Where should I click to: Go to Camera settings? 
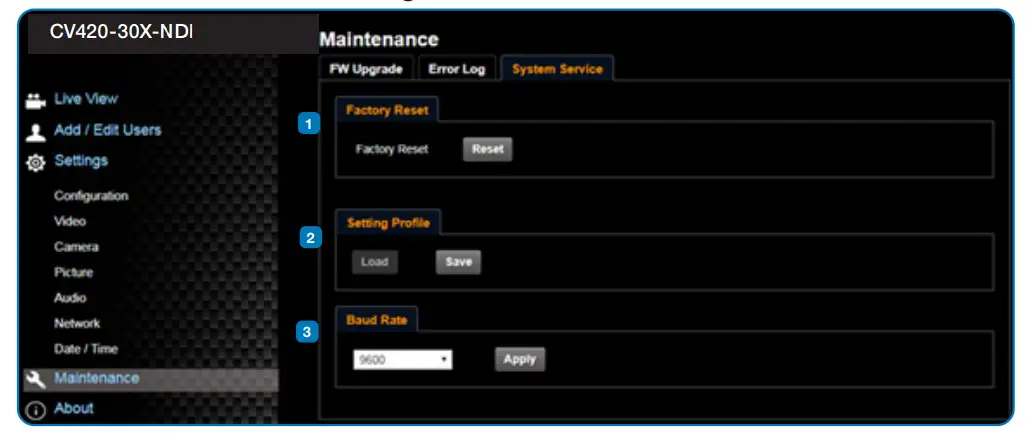click(76, 247)
